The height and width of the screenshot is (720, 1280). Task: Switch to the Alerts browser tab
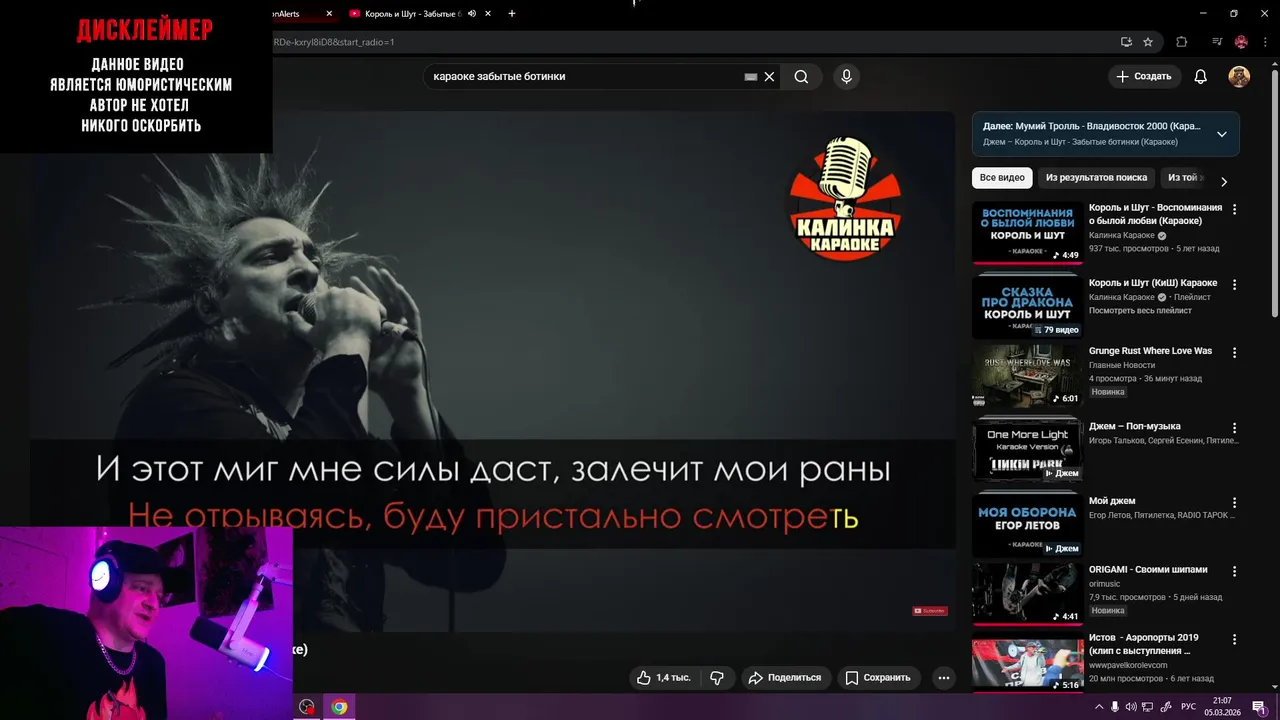click(290, 14)
